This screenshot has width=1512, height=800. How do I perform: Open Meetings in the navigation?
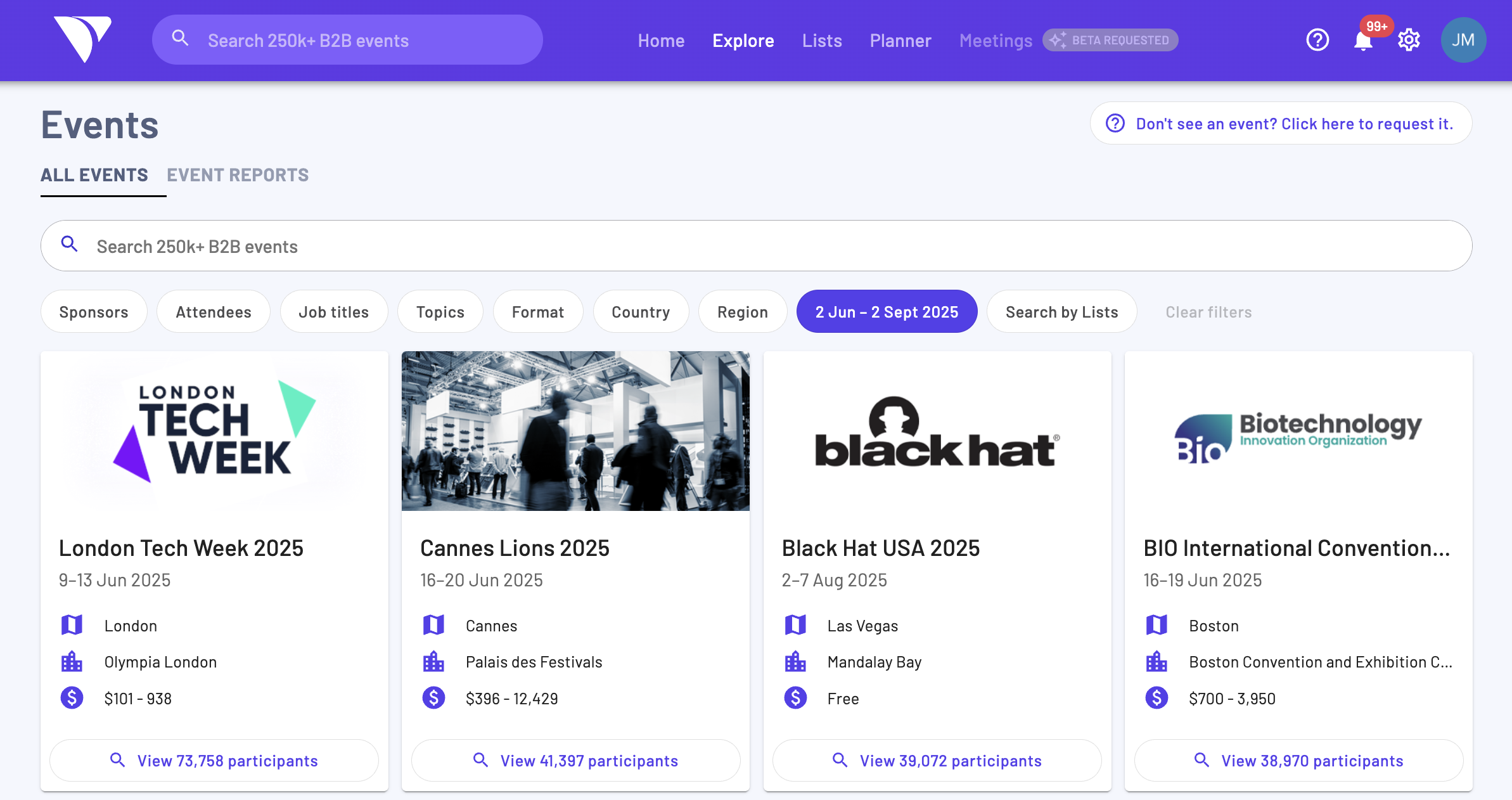click(996, 41)
